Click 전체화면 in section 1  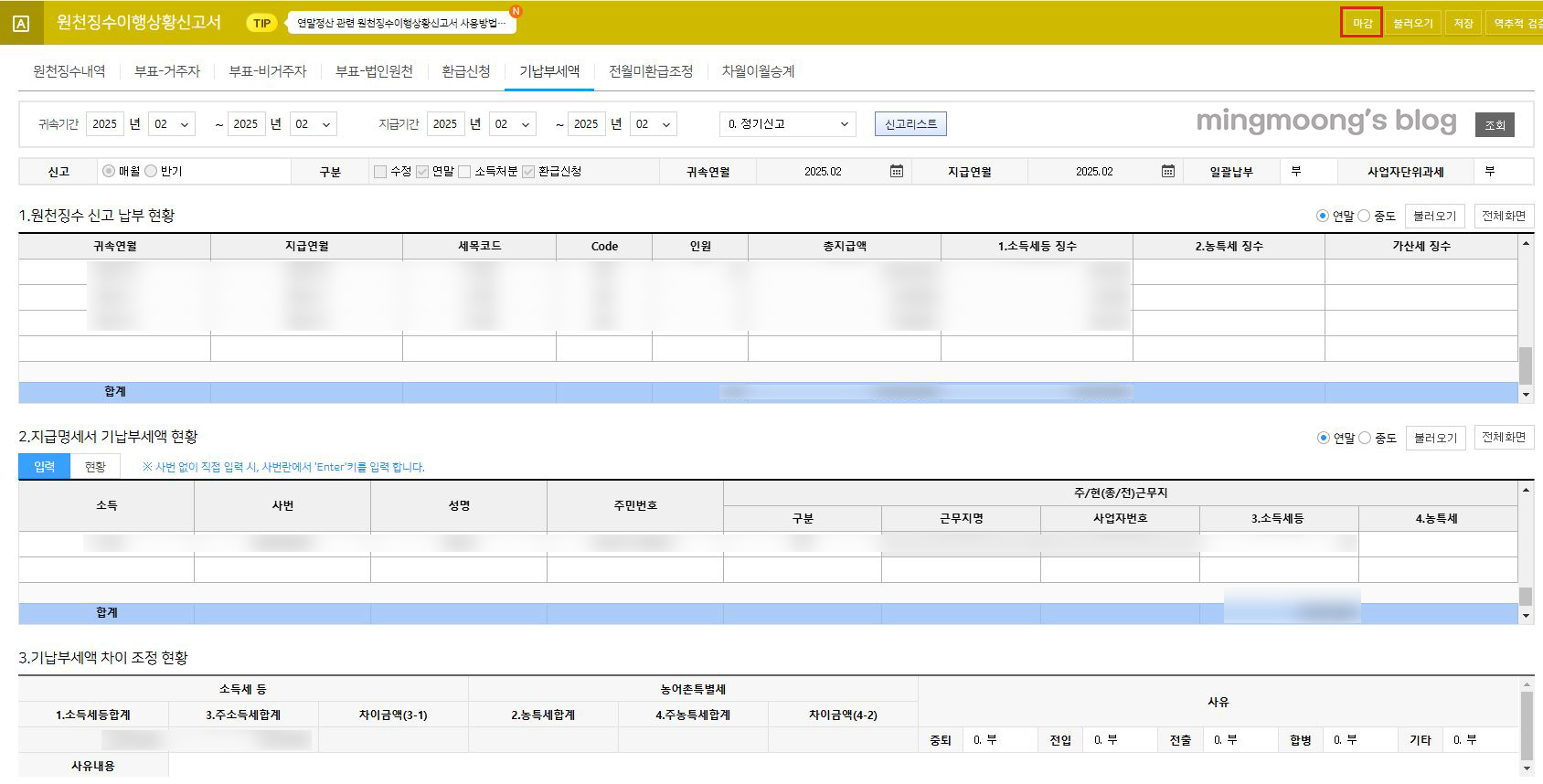1504,216
